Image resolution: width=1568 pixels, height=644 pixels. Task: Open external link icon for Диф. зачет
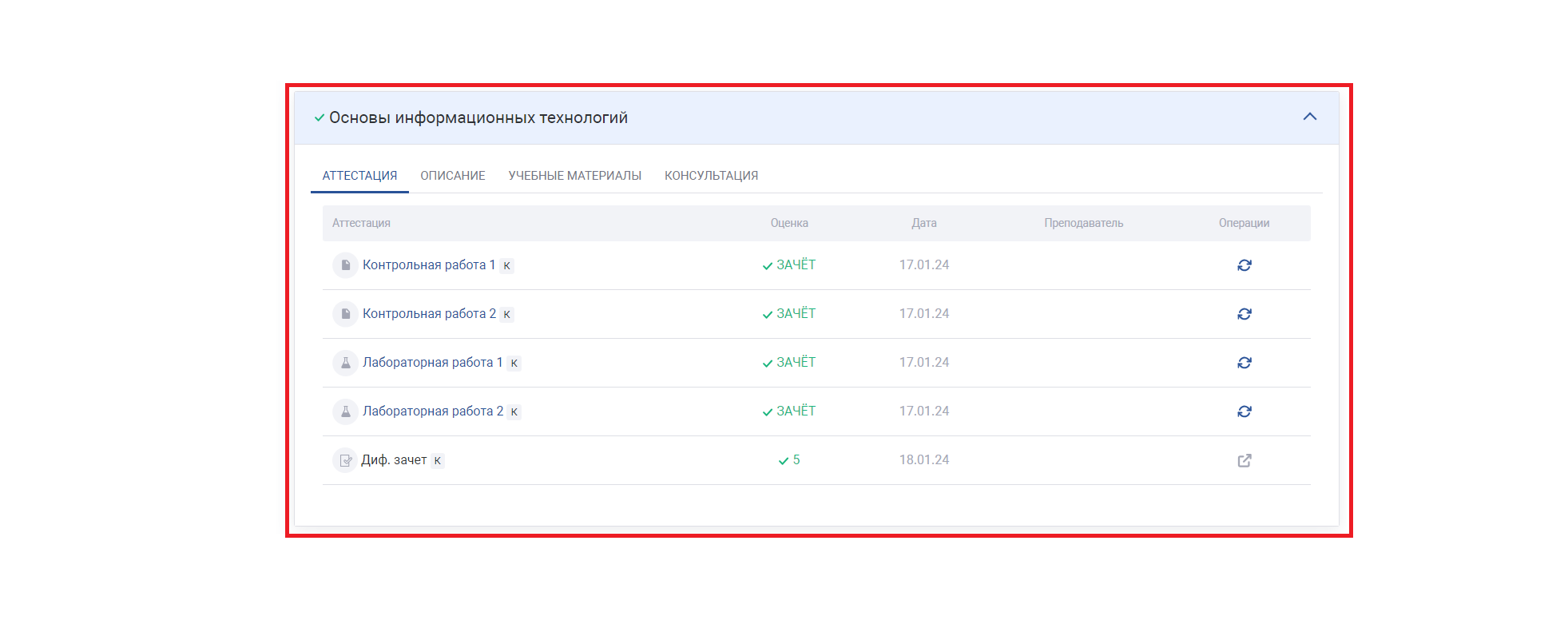coord(1244,460)
